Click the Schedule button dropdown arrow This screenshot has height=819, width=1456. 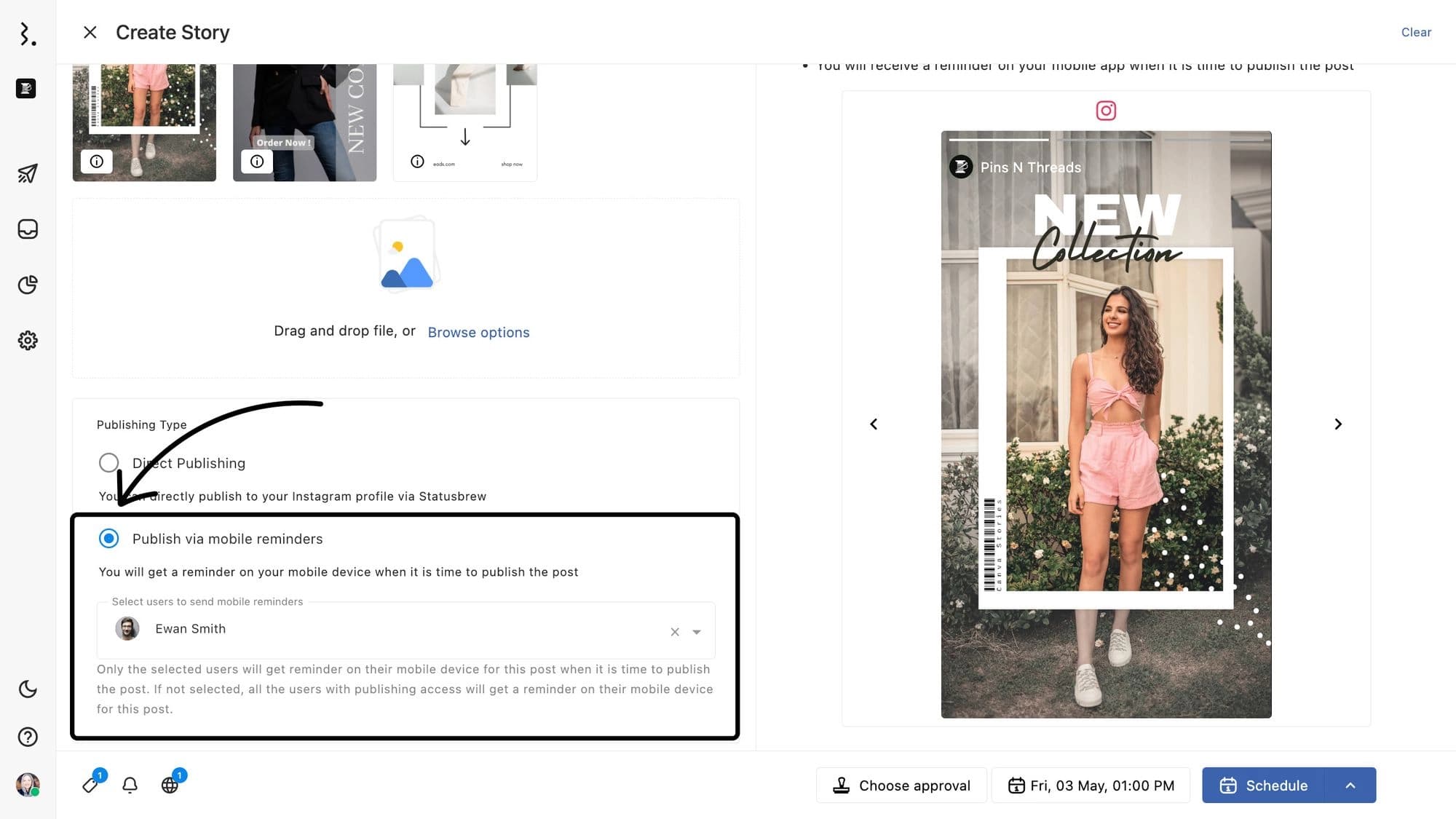pos(1351,785)
